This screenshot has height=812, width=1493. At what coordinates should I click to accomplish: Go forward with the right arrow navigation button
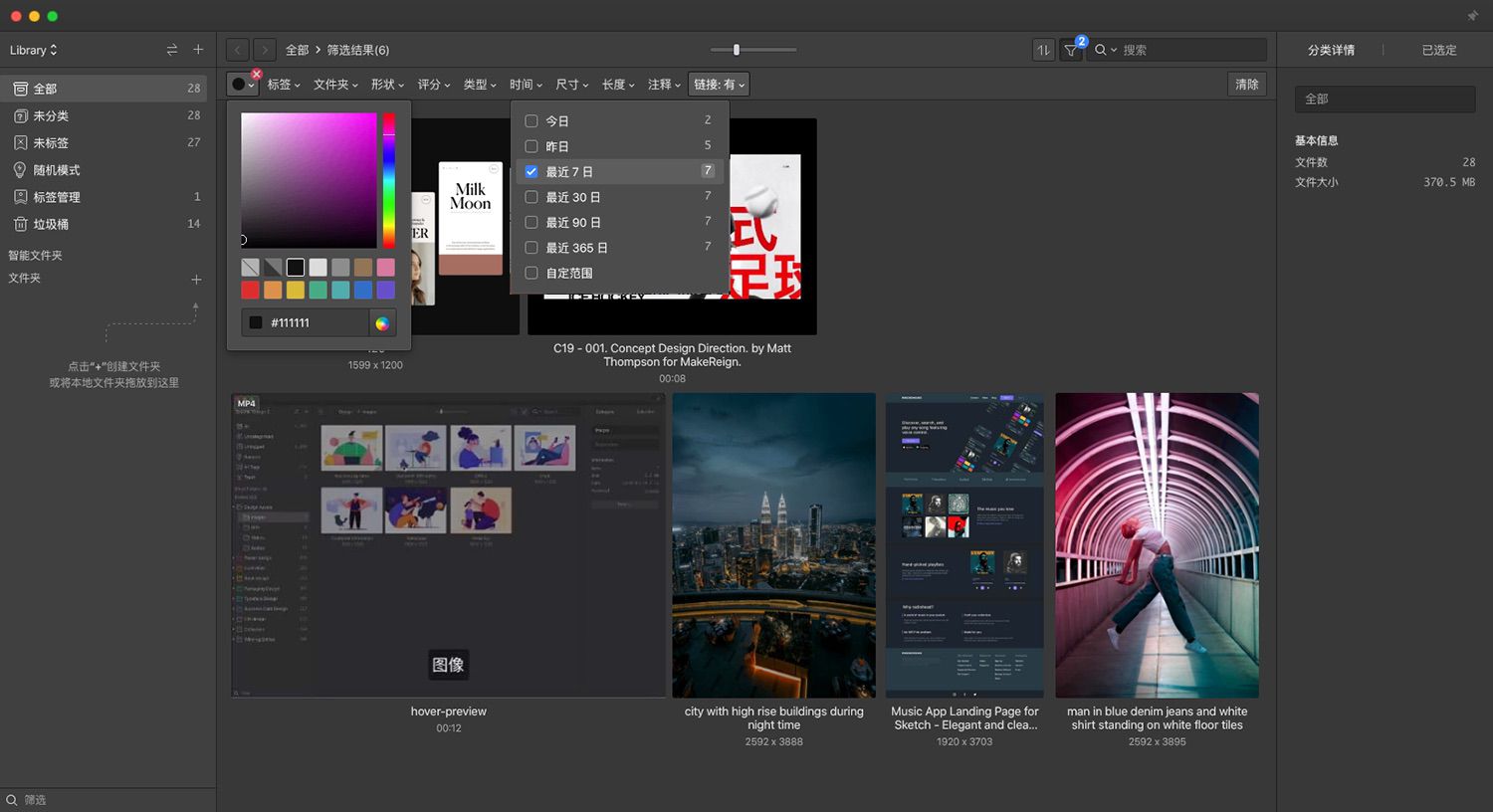click(264, 50)
